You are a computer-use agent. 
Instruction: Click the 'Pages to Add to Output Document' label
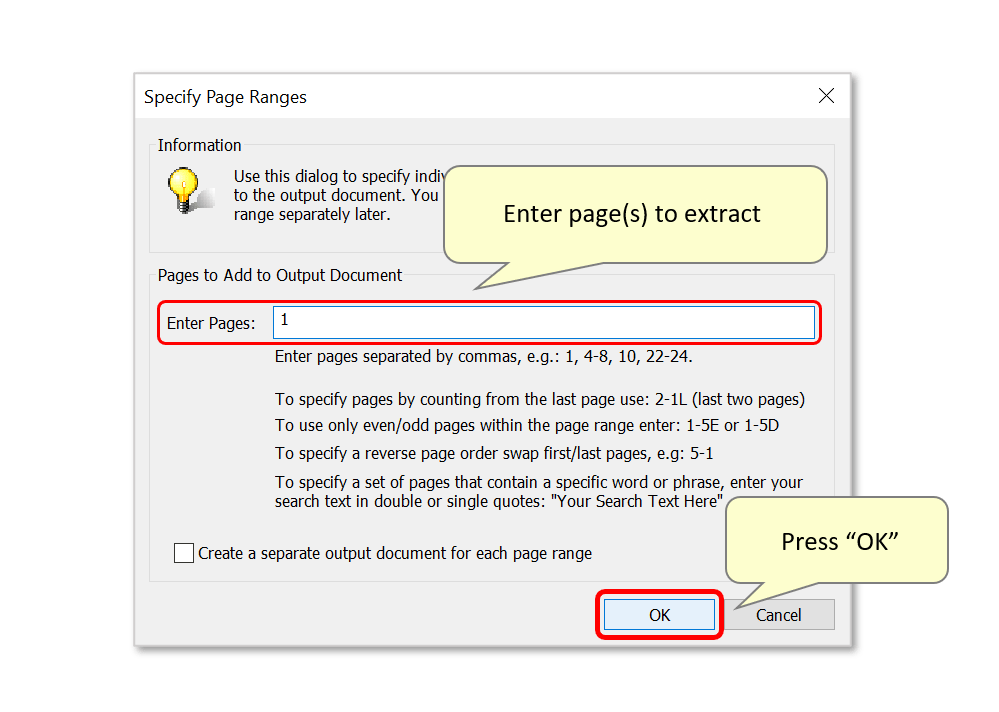tap(278, 275)
